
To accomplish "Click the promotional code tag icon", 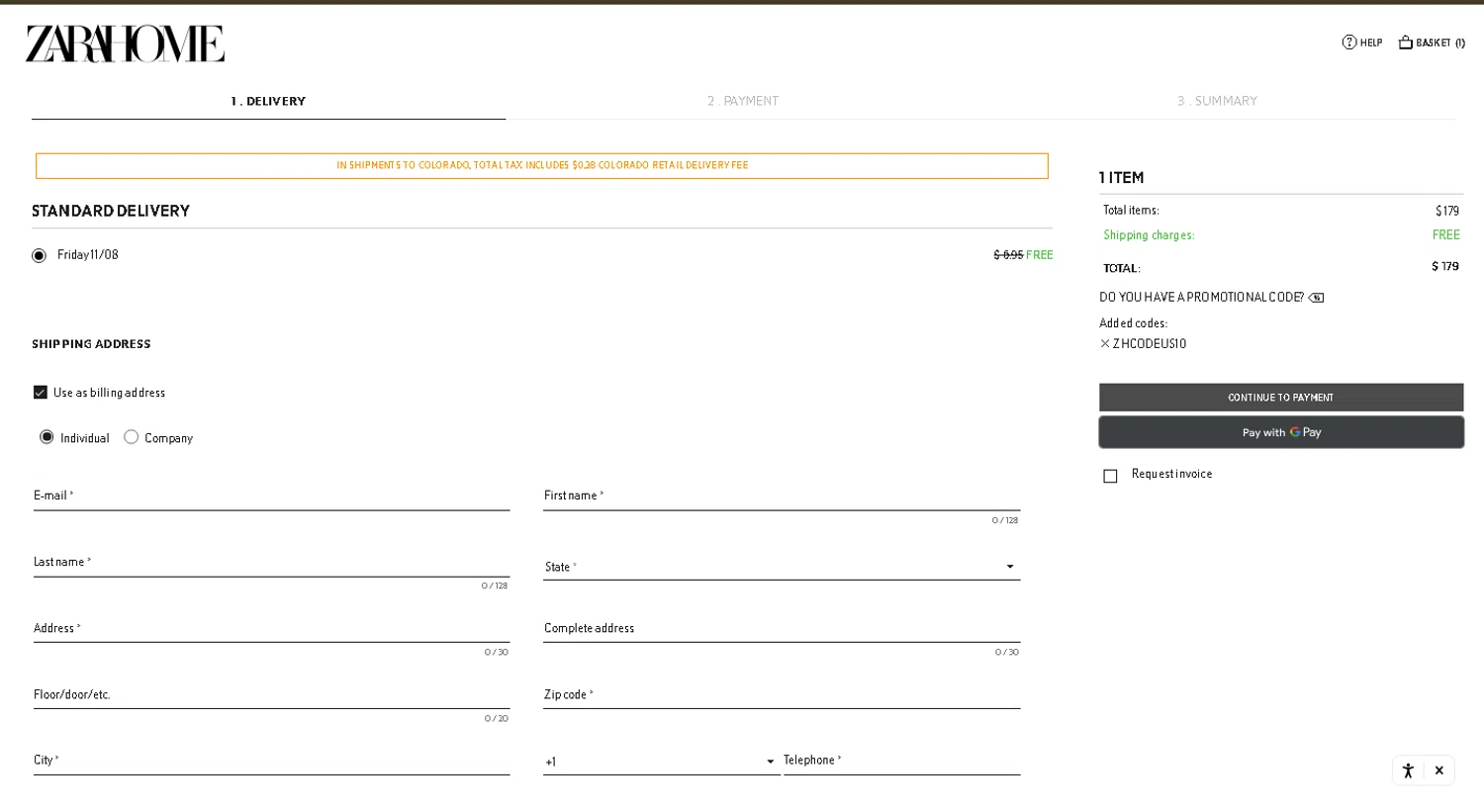I will (1316, 298).
